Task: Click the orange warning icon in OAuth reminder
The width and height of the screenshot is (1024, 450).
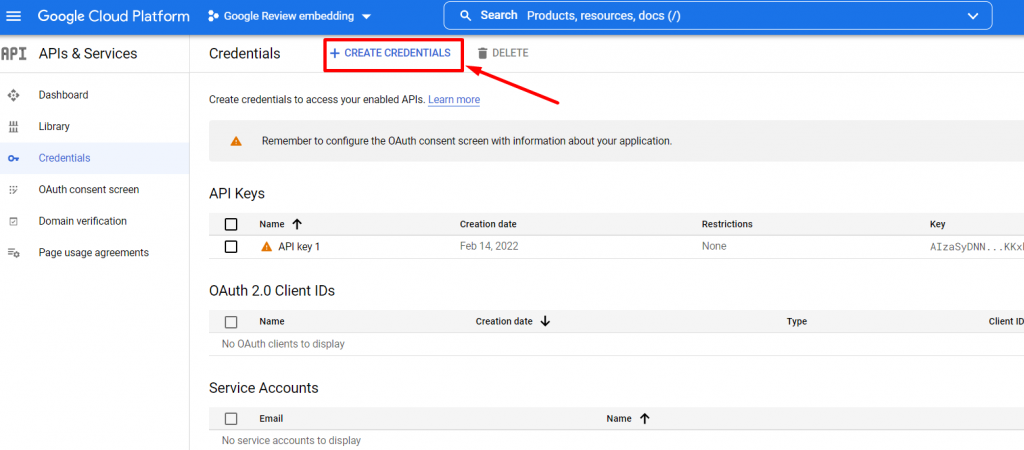Action: pyautogui.click(x=236, y=141)
